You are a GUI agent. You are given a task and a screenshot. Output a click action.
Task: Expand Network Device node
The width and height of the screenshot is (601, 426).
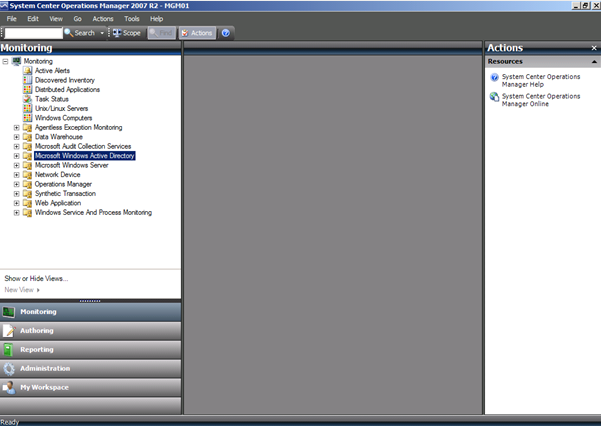pyautogui.click(x=16, y=175)
